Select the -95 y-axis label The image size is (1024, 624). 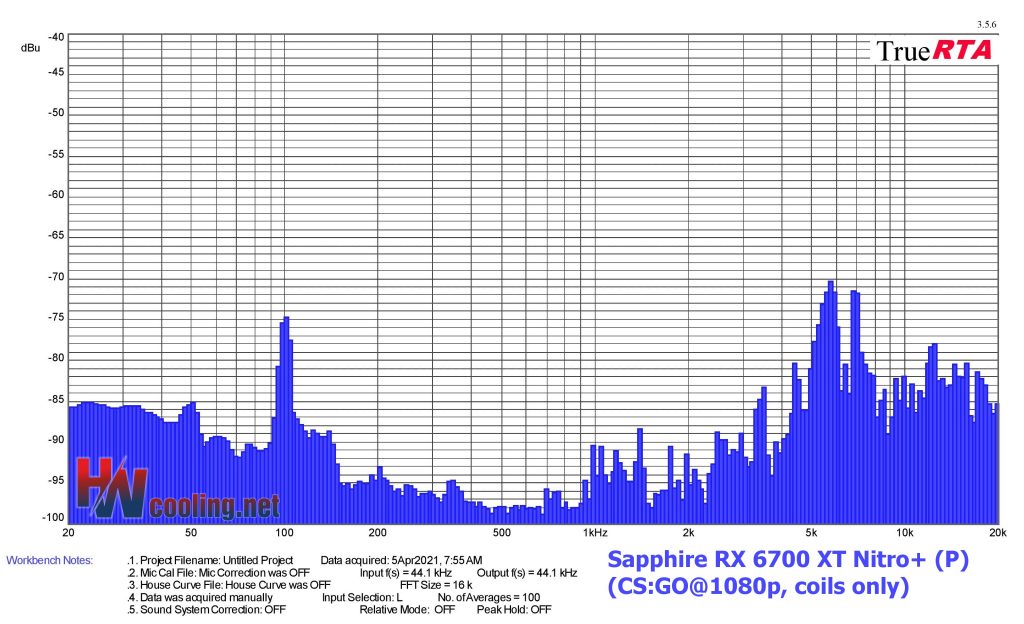pos(56,480)
